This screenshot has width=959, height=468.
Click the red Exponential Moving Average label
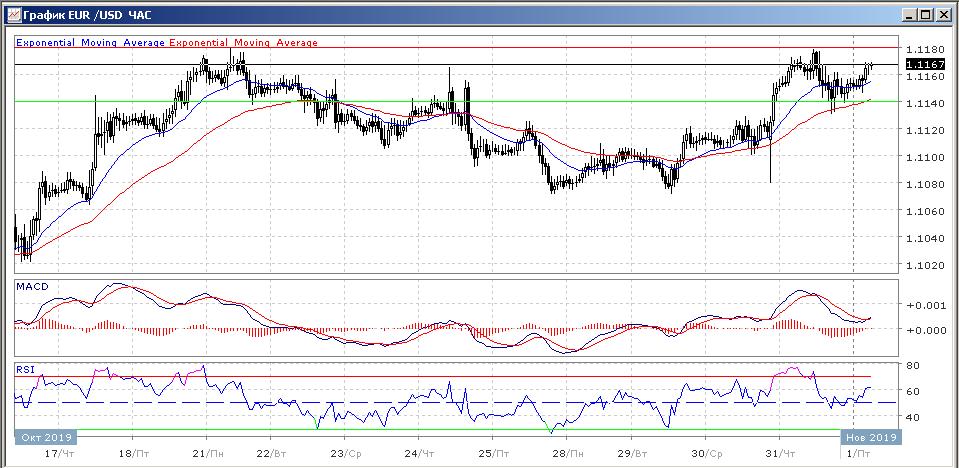[x=244, y=43]
